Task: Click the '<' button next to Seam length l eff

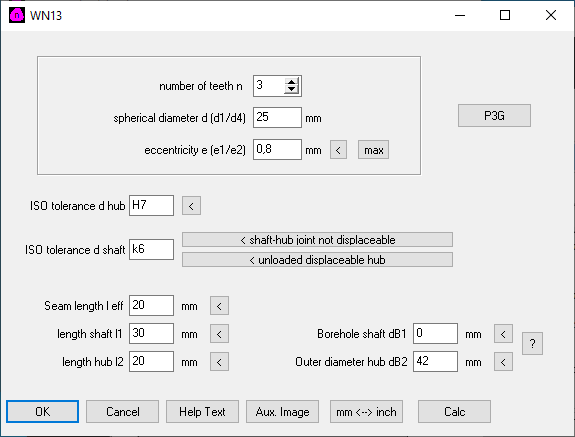Action: pyautogui.click(x=219, y=306)
